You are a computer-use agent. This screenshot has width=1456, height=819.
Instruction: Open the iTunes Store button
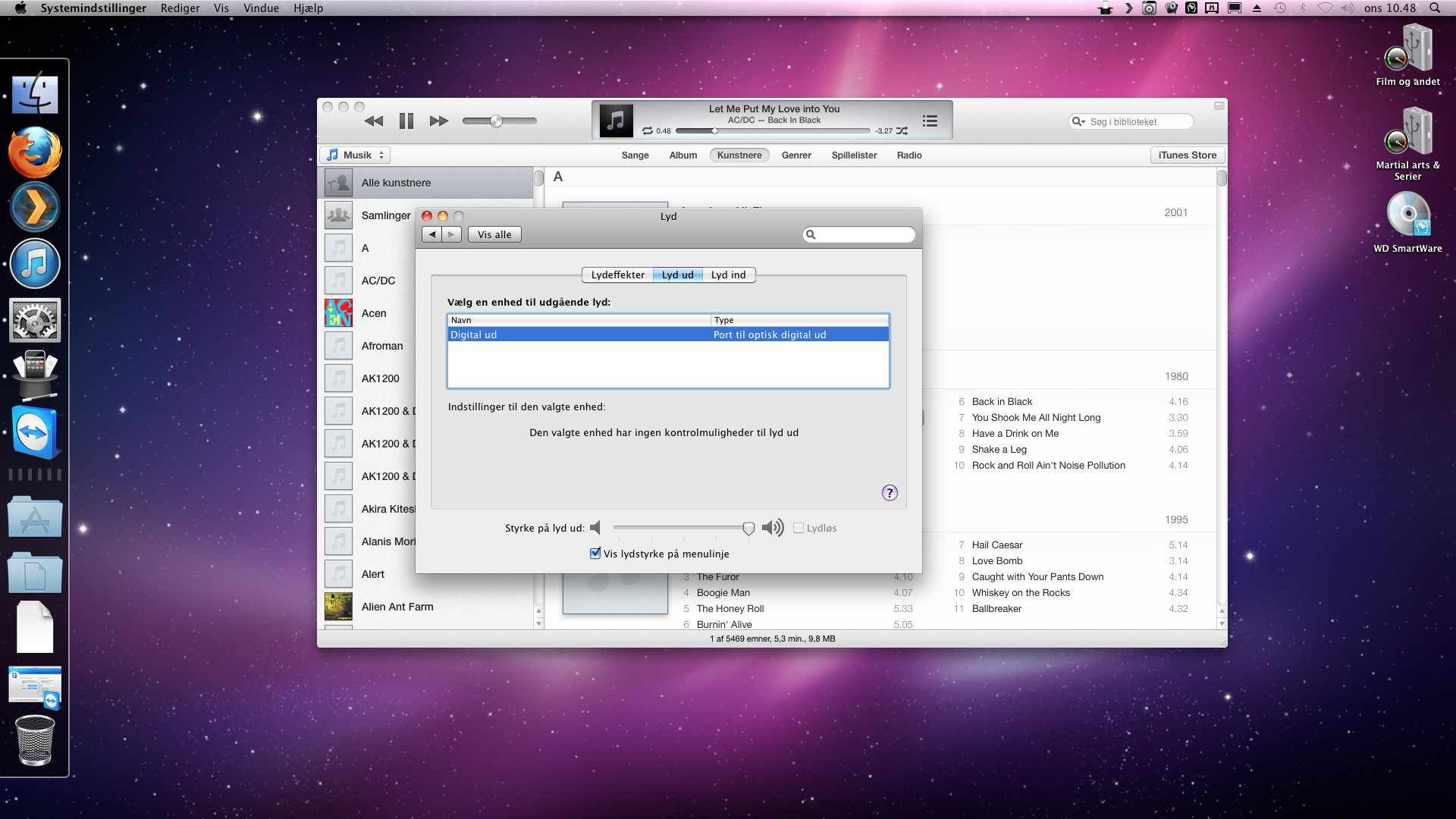tap(1187, 155)
